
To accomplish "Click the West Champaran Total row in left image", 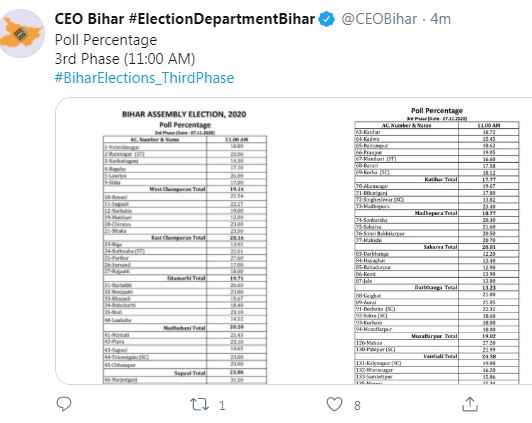I will coord(185,189).
